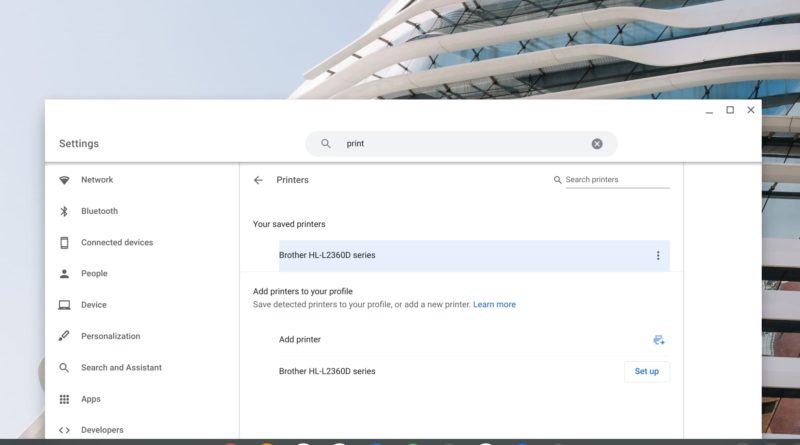Click the settings search magnifier icon
This screenshot has width=800, height=445.
point(326,144)
